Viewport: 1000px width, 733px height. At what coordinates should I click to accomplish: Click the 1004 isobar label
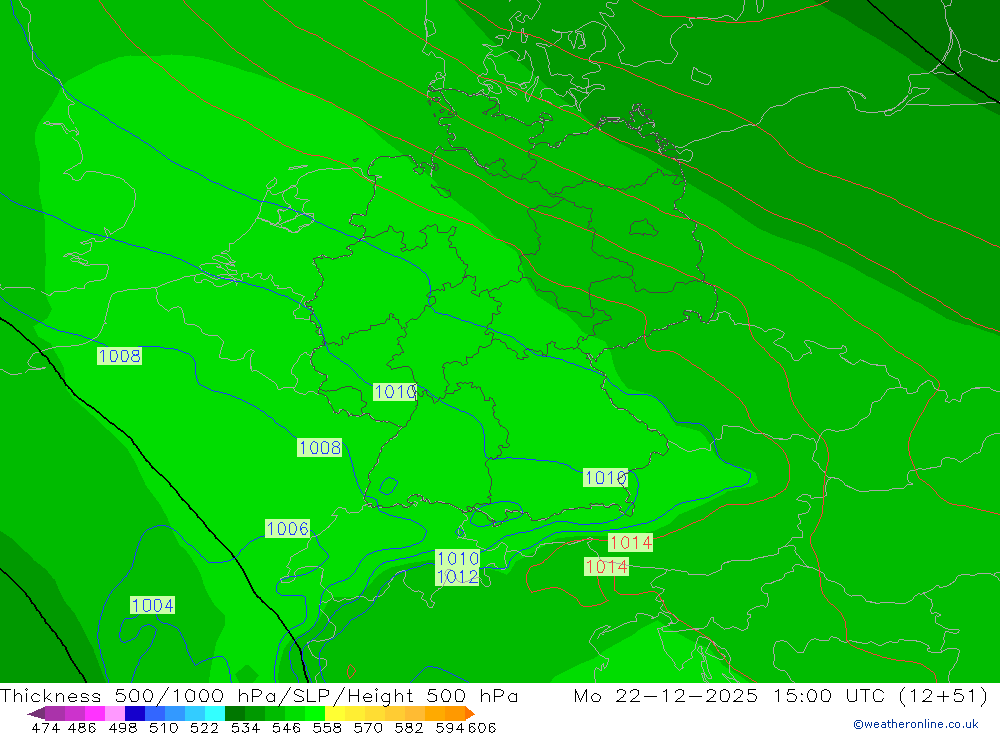(152, 605)
